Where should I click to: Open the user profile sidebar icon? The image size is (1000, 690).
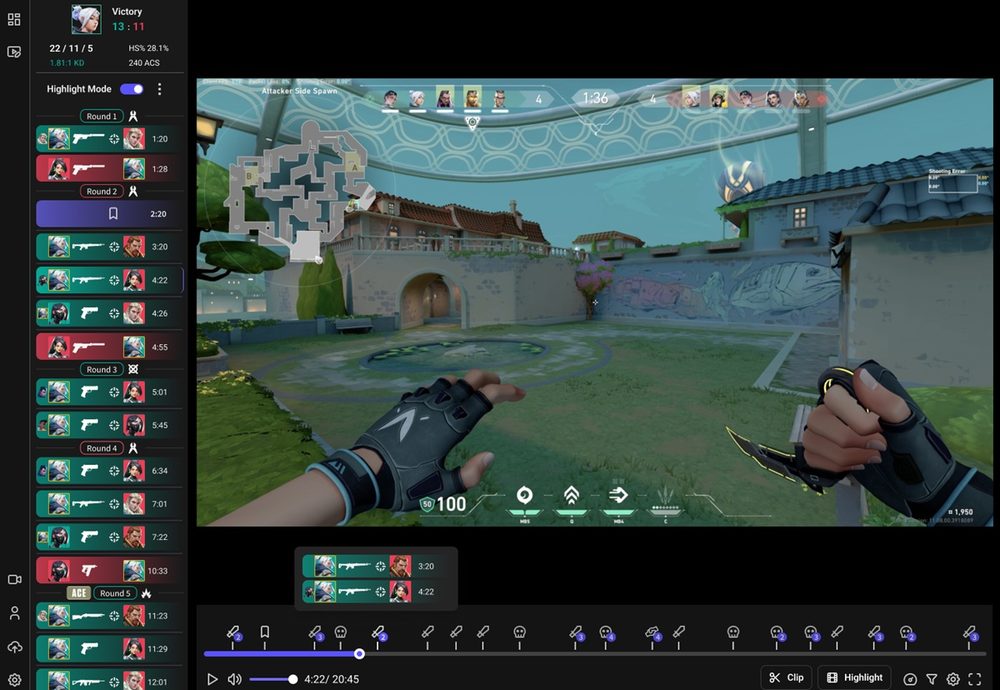(14, 613)
